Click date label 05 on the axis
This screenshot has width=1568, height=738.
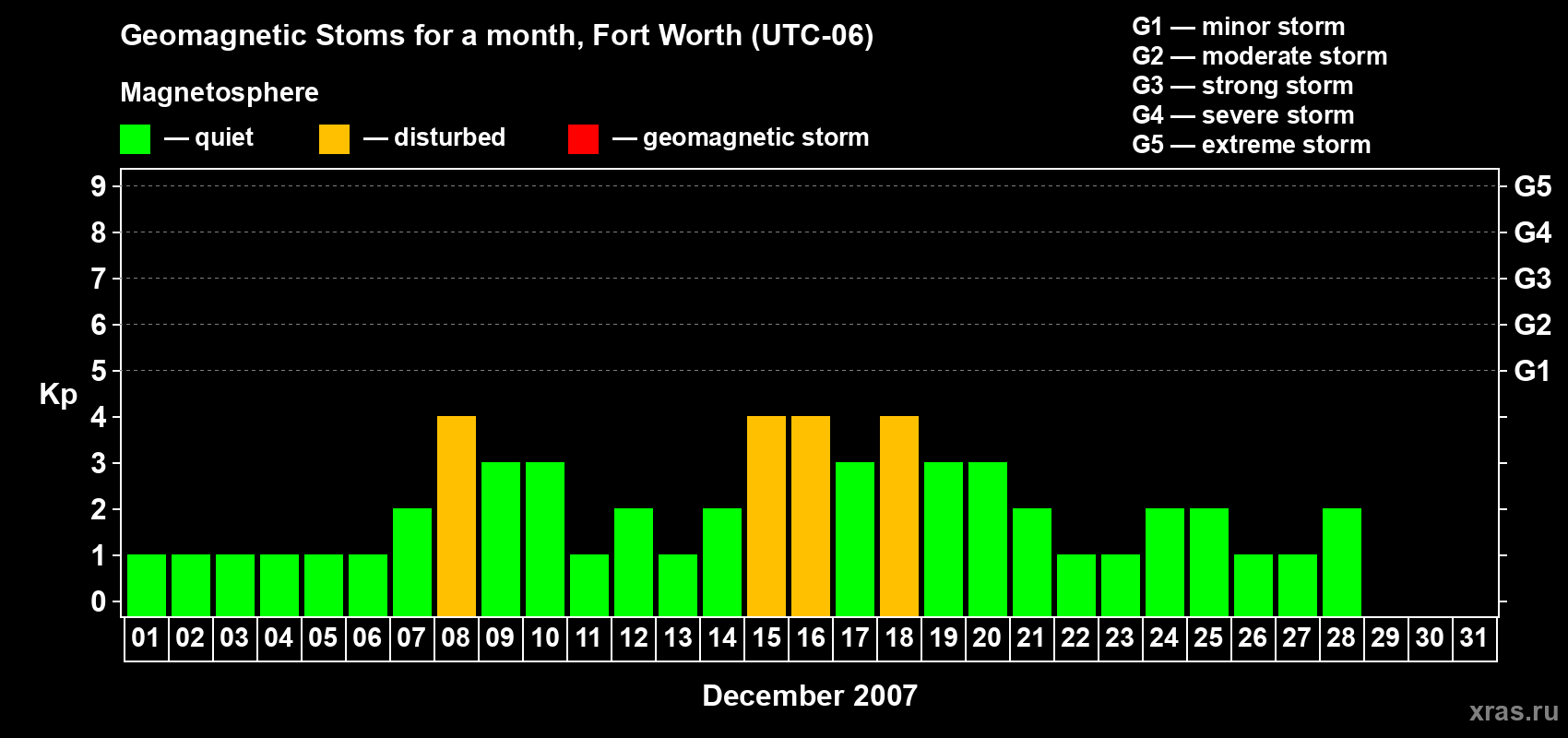pyautogui.click(x=323, y=637)
